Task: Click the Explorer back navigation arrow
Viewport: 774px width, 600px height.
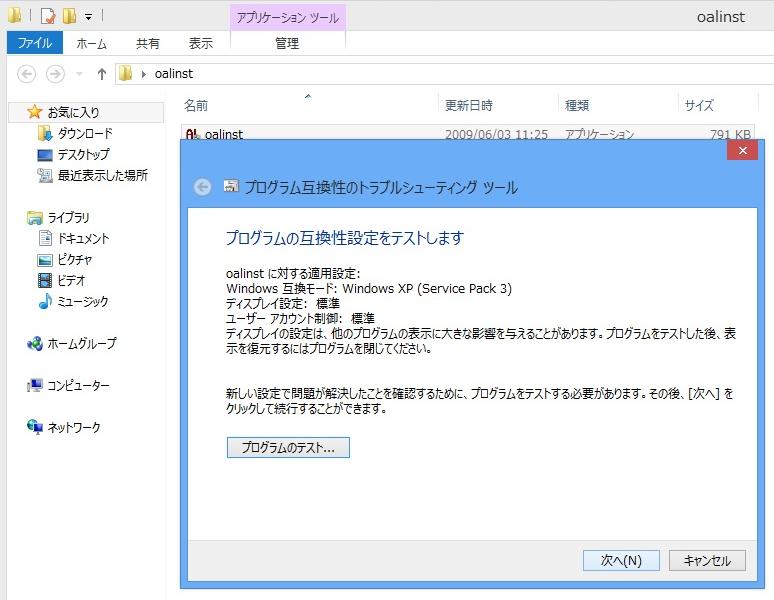Action: pos(27,74)
